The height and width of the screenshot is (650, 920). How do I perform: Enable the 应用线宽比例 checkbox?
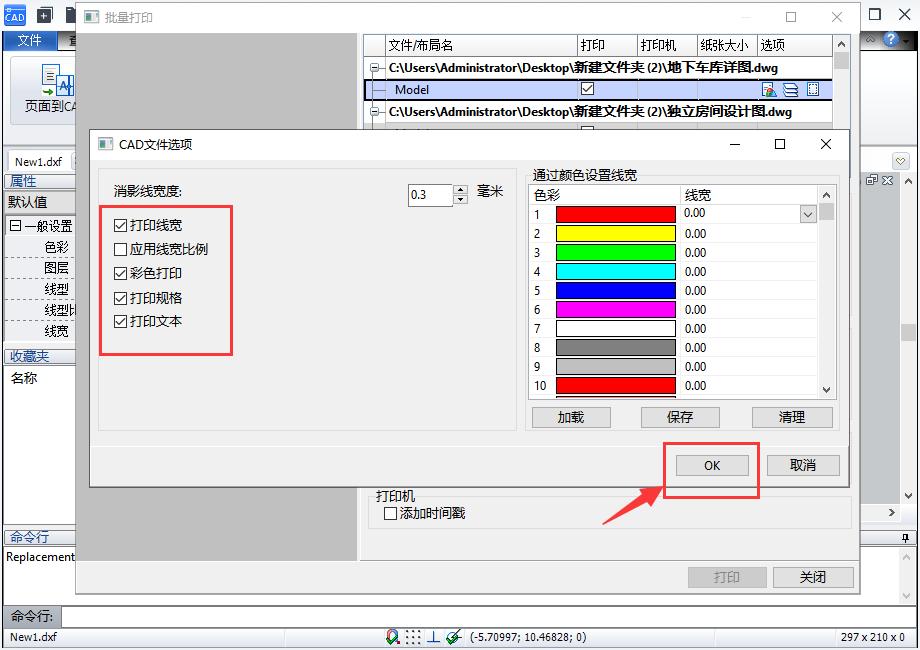(122, 250)
